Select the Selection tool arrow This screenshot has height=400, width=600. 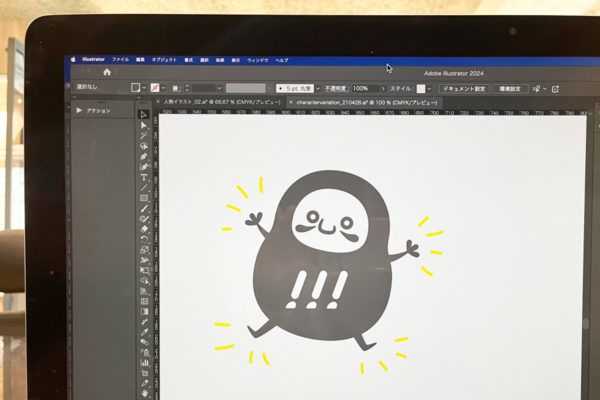[144, 114]
